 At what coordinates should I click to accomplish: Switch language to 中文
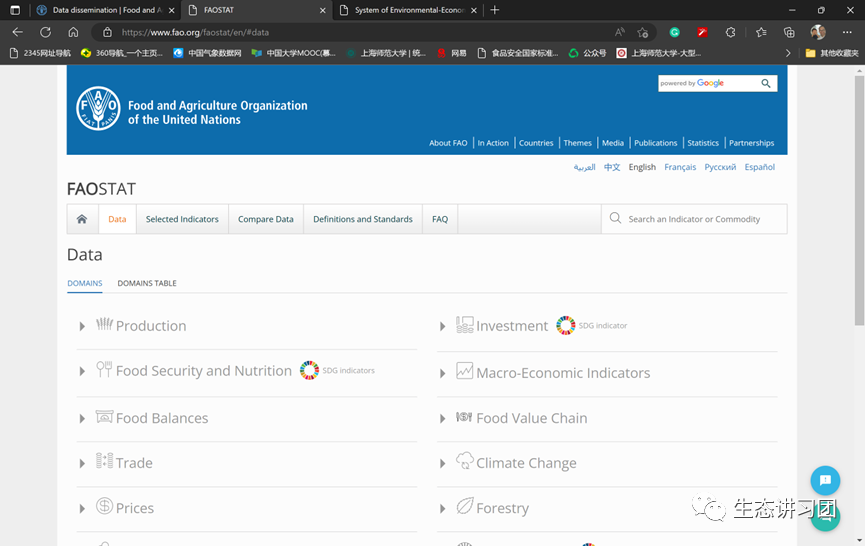612,167
